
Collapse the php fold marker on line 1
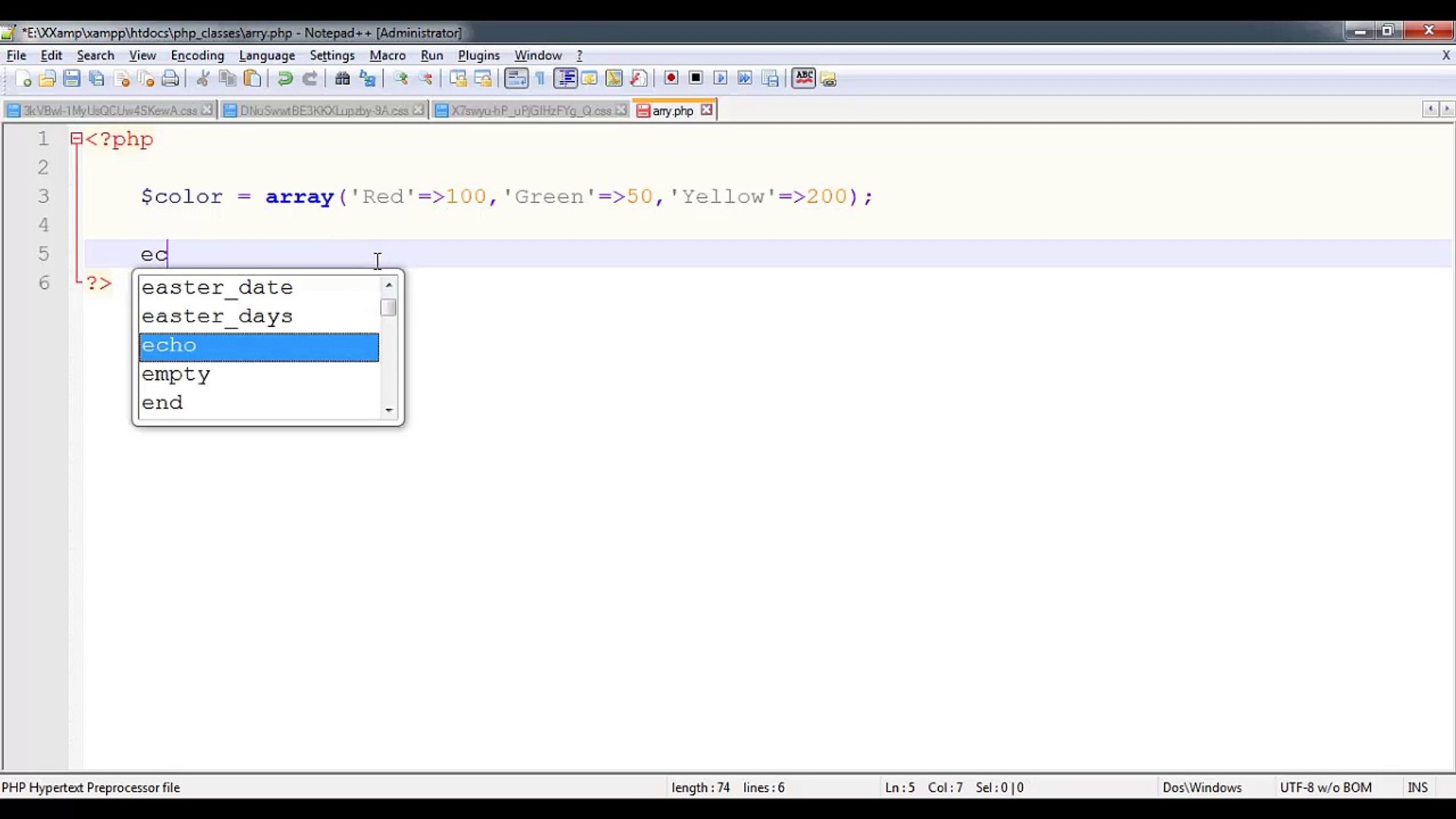click(76, 139)
